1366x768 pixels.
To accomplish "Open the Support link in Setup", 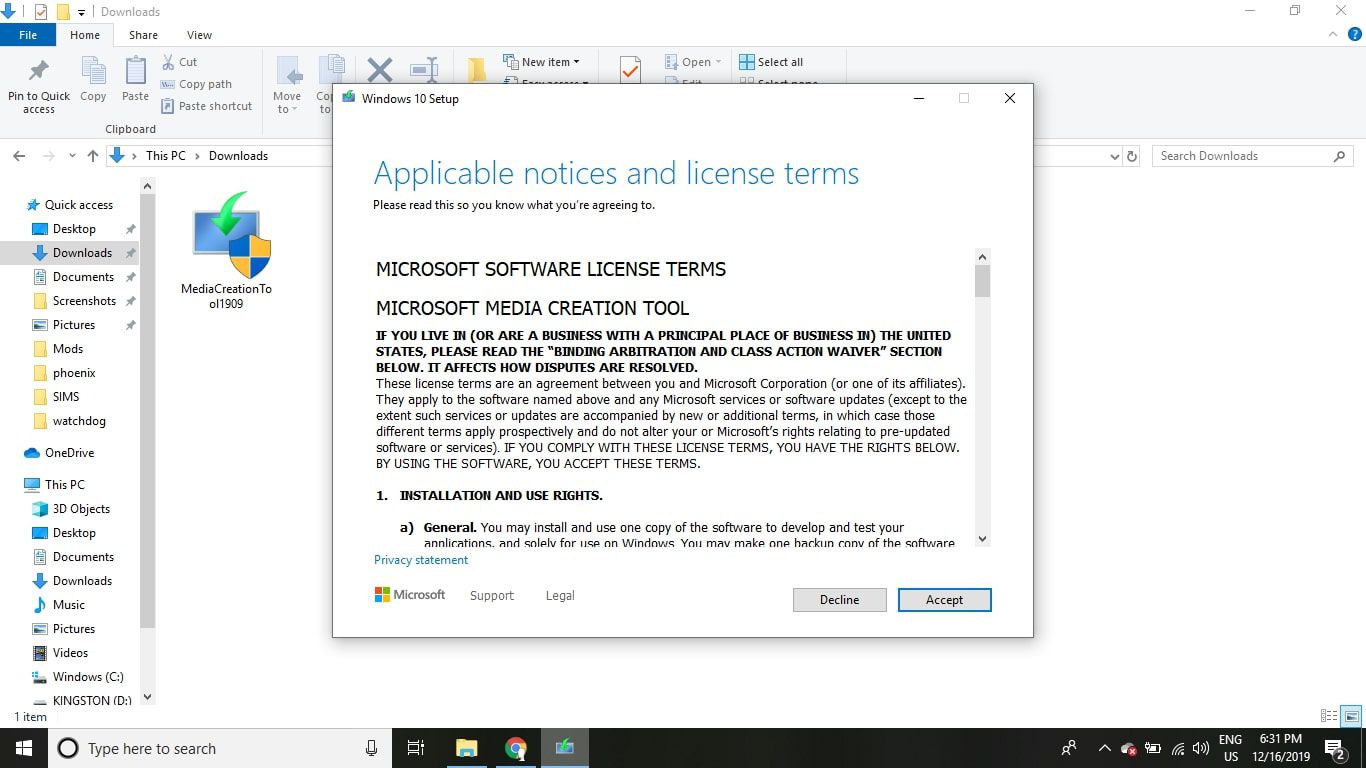I will point(492,595).
